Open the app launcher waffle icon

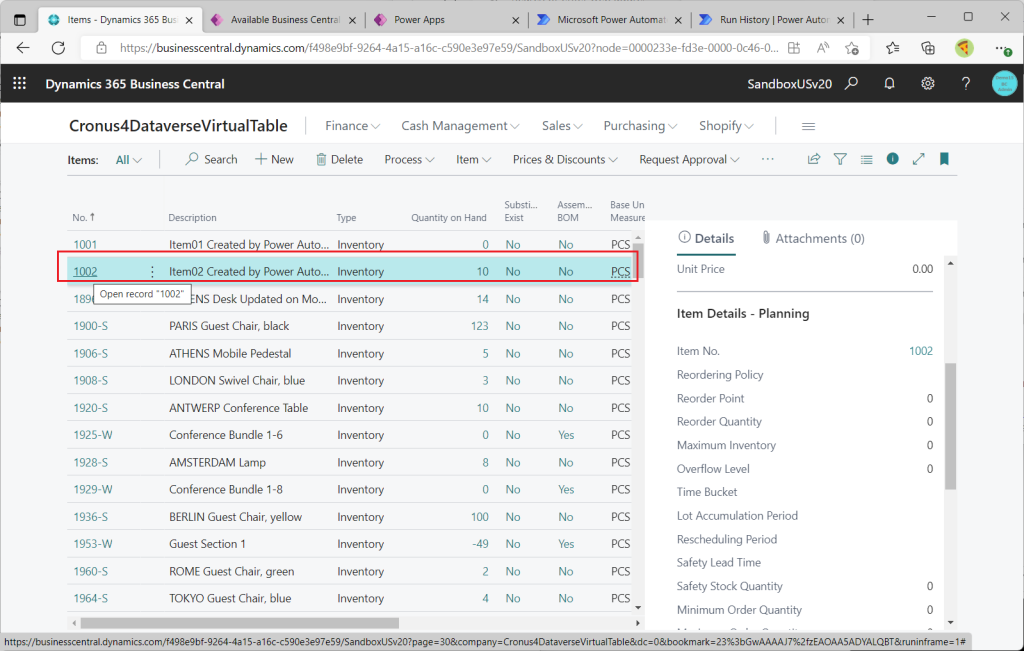20,84
